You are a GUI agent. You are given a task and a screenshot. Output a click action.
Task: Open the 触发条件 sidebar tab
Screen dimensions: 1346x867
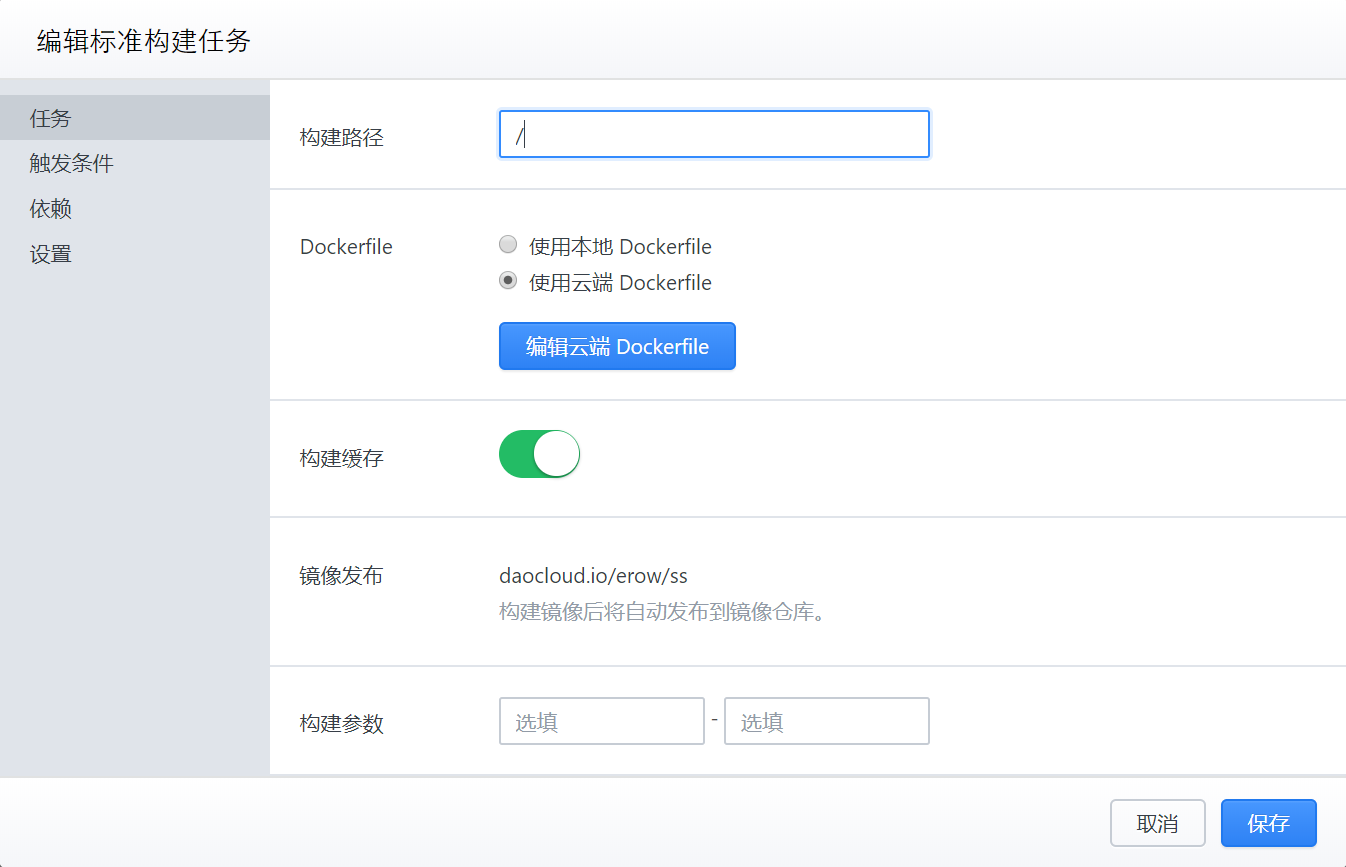(x=135, y=163)
